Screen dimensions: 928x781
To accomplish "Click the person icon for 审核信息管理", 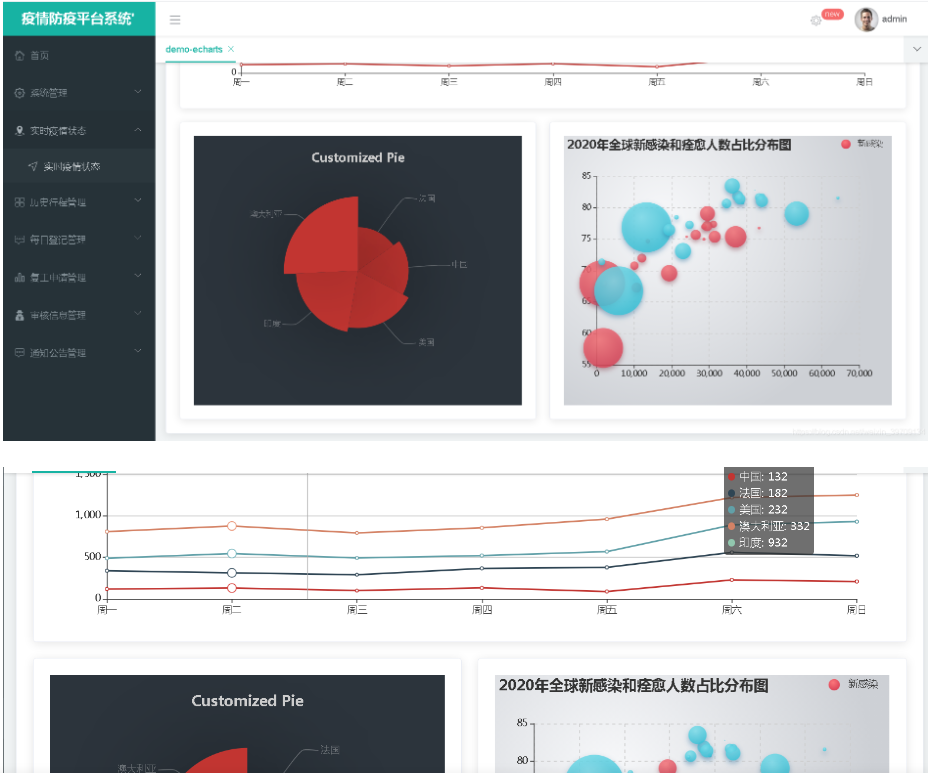I will point(20,315).
